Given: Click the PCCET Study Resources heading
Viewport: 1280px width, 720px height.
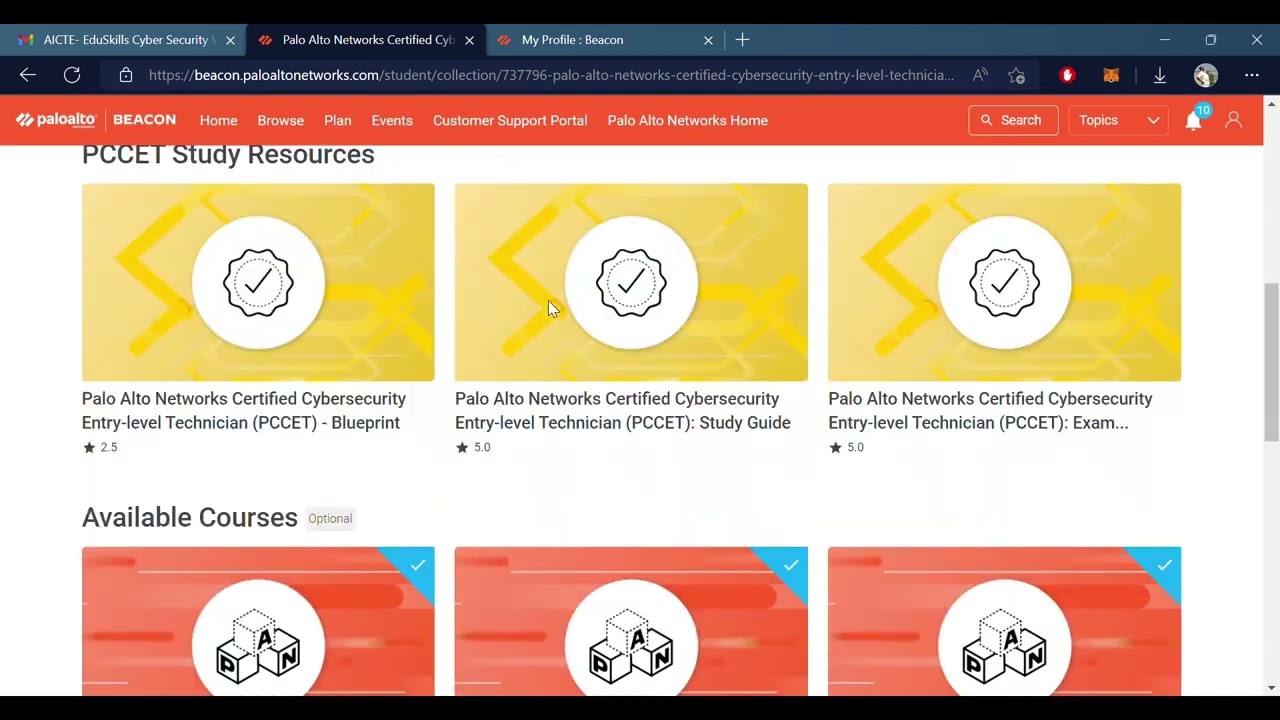Looking at the screenshot, I should 228,154.
